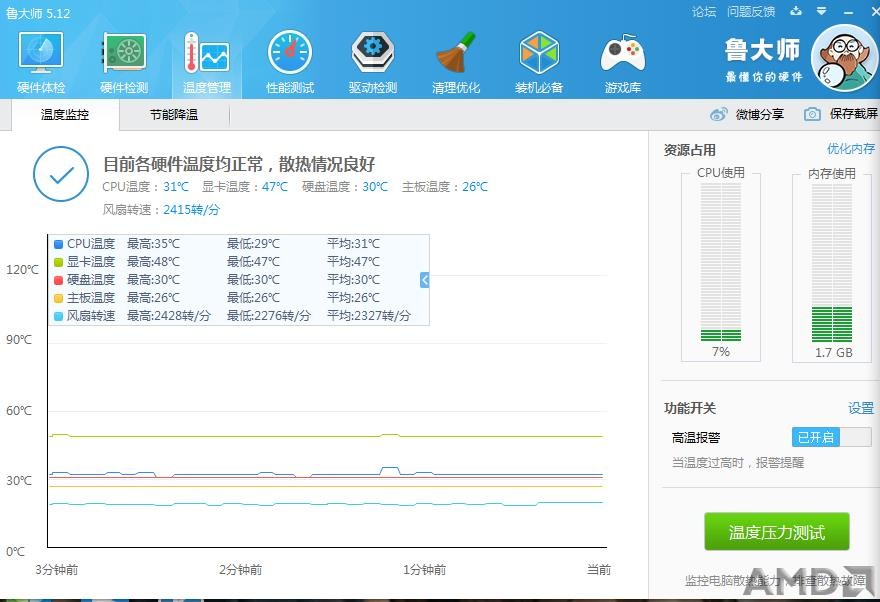Click 保存截屏 save screenshot
Image resolution: width=880 pixels, height=602 pixels.
[854, 114]
